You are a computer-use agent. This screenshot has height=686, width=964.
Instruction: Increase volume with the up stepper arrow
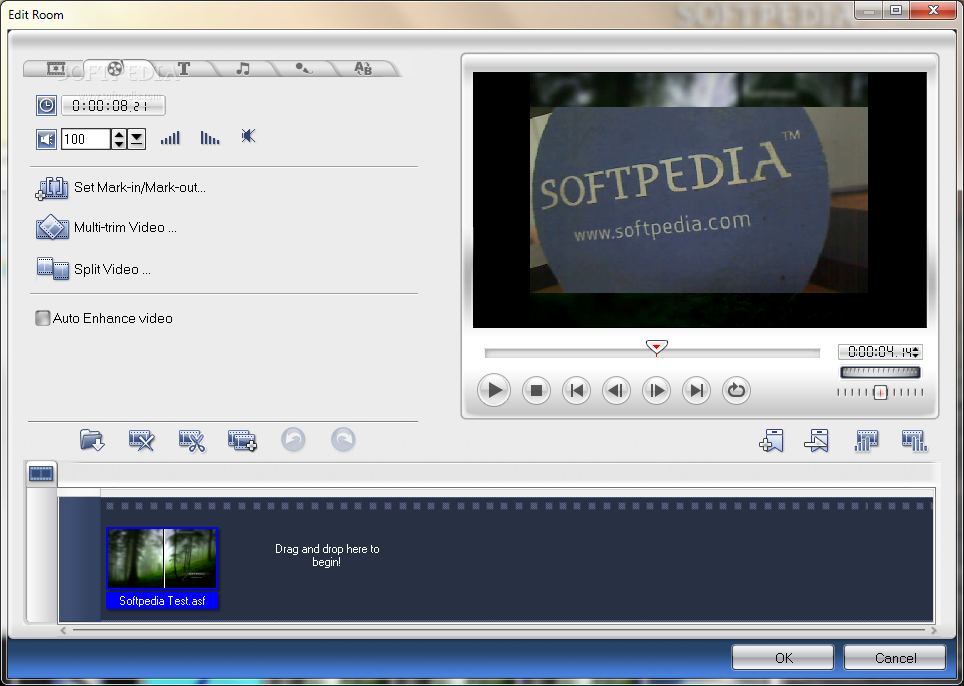(x=119, y=134)
